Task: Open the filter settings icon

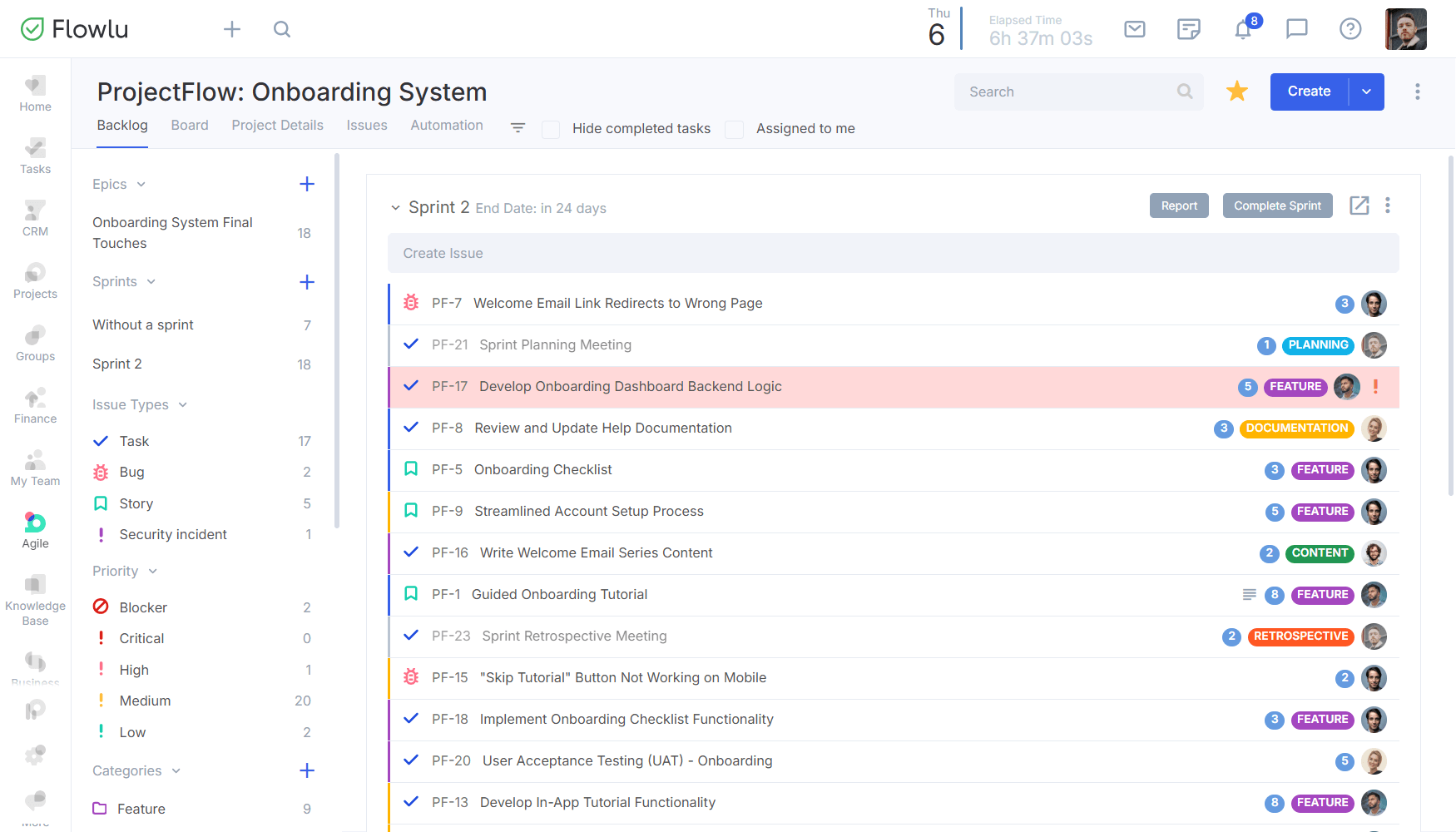Action: [518, 128]
